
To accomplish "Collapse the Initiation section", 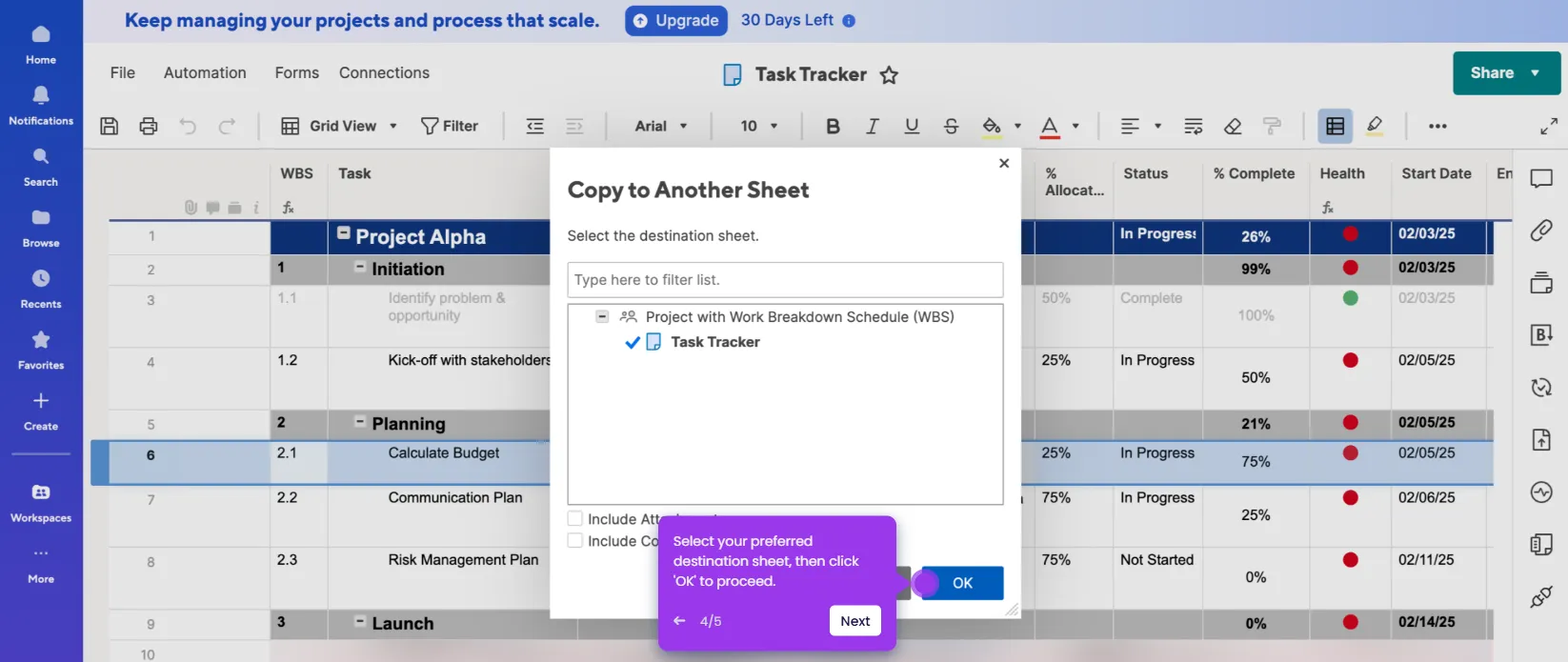I will coord(360,268).
